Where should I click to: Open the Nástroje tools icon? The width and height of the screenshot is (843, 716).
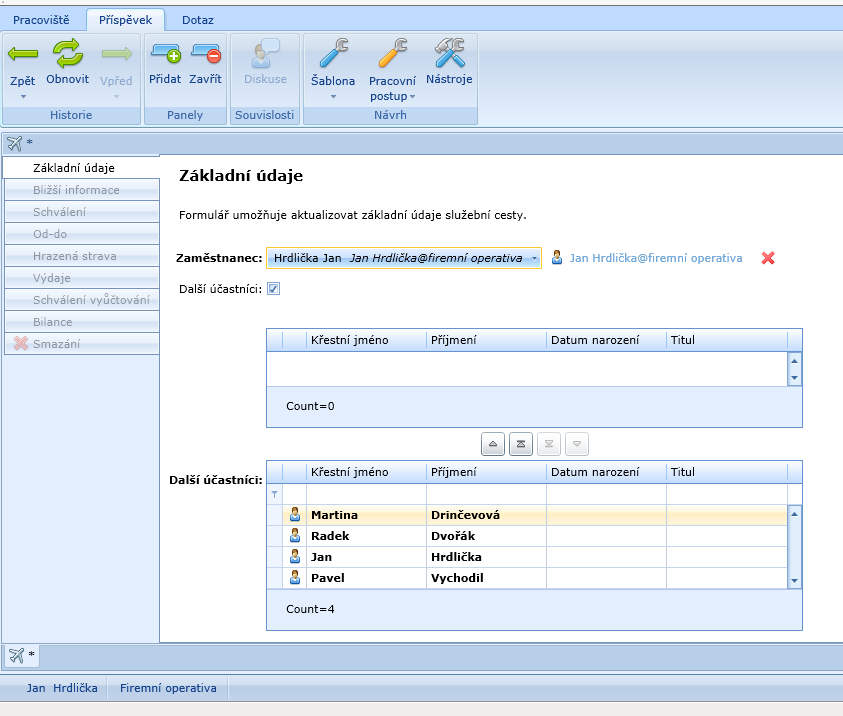[x=449, y=53]
